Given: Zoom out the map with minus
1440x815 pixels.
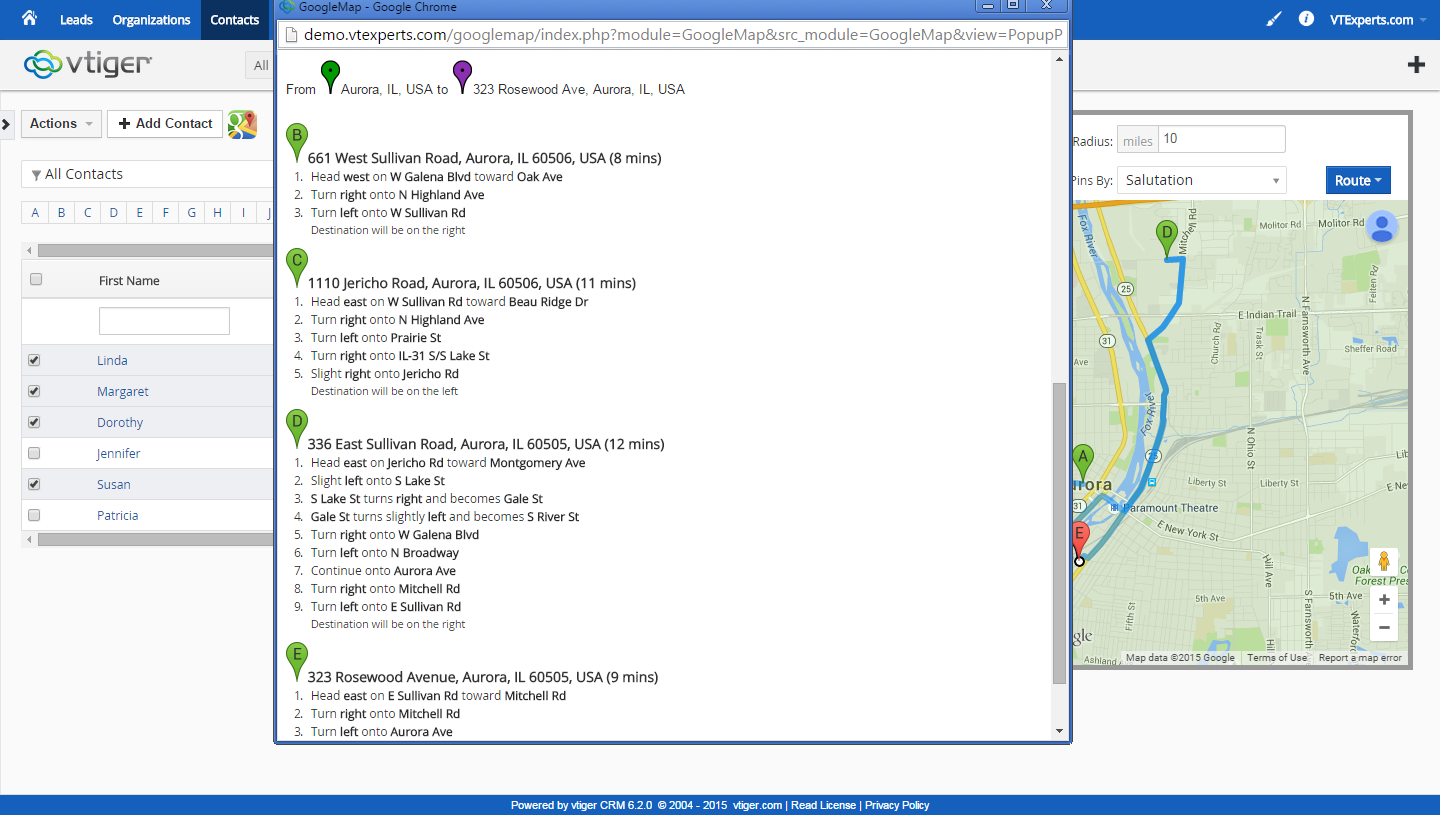Looking at the screenshot, I should tap(1384, 628).
